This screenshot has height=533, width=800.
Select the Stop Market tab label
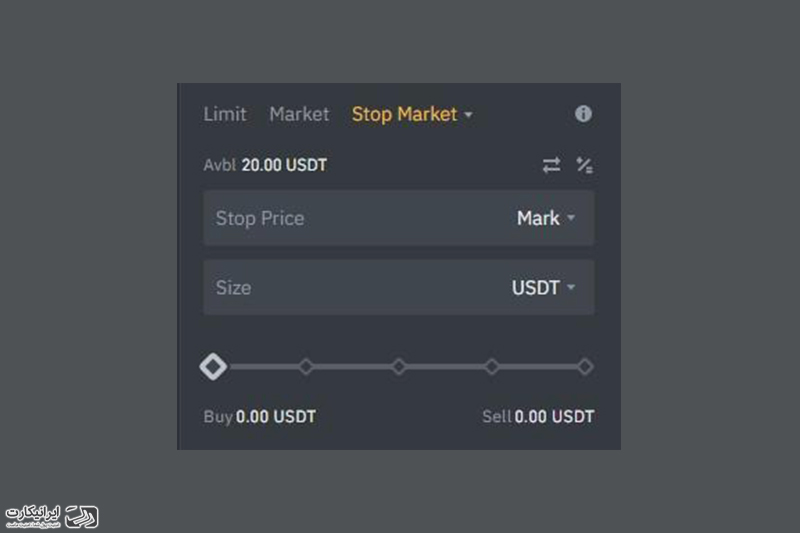click(405, 114)
